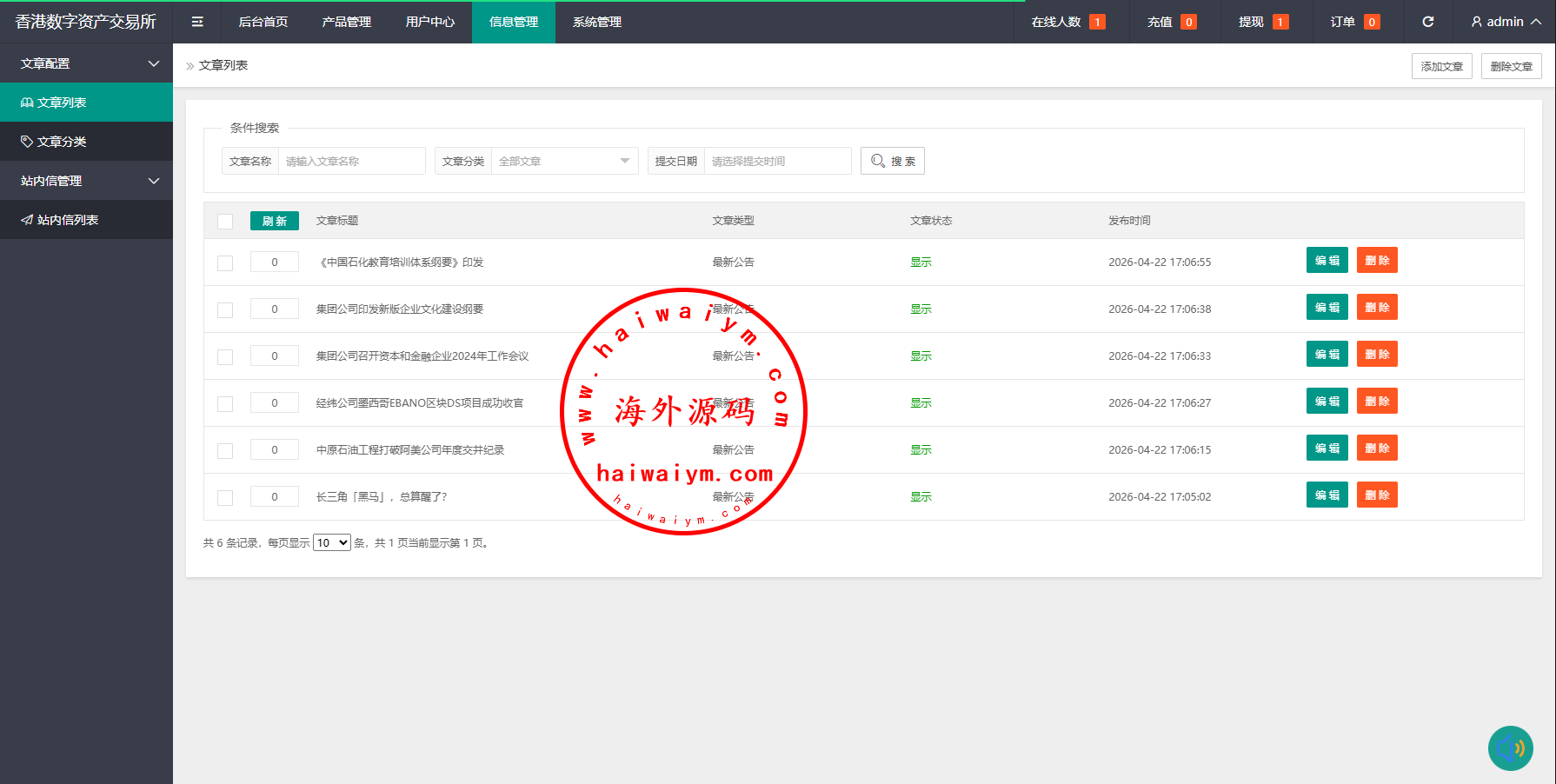
Task: Toggle the select-all checkbox in table header
Action: coord(225,222)
